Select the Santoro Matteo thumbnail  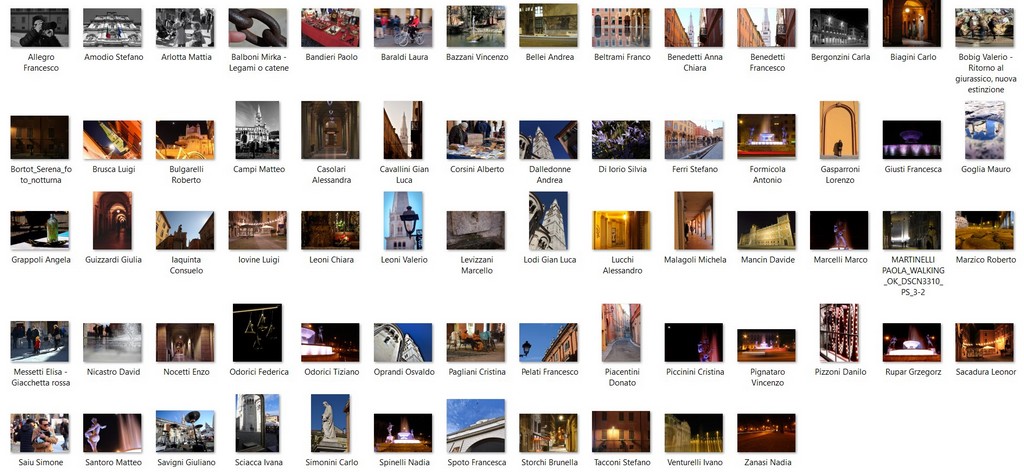click(x=112, y=432)
